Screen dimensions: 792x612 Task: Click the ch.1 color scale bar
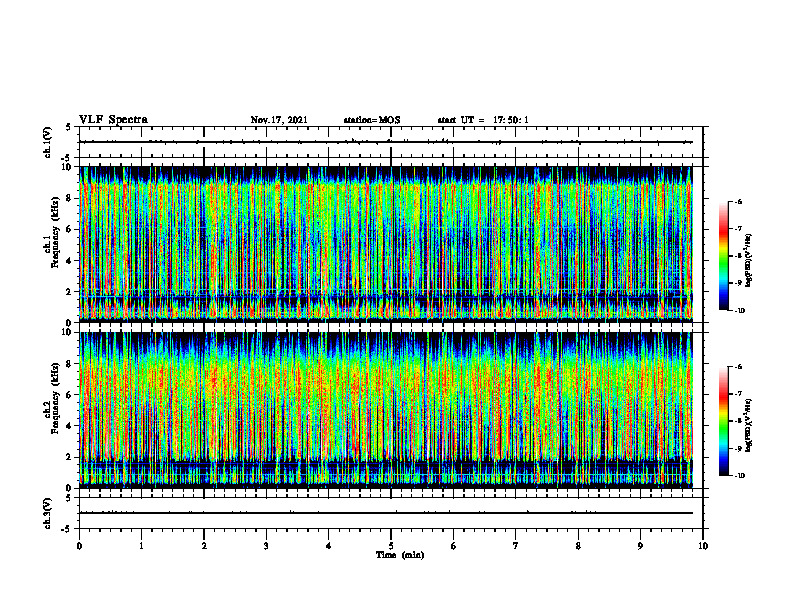[x=723, y=256]
